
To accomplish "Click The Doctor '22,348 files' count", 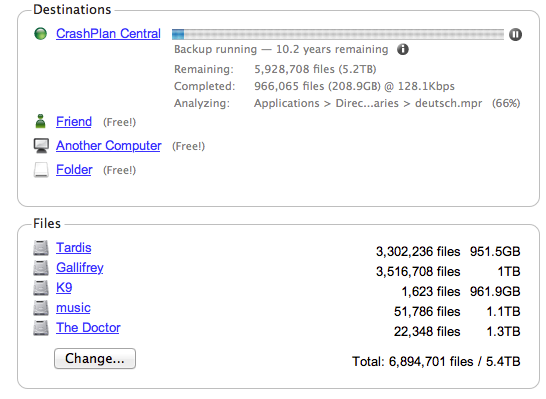I will point(427,331).
